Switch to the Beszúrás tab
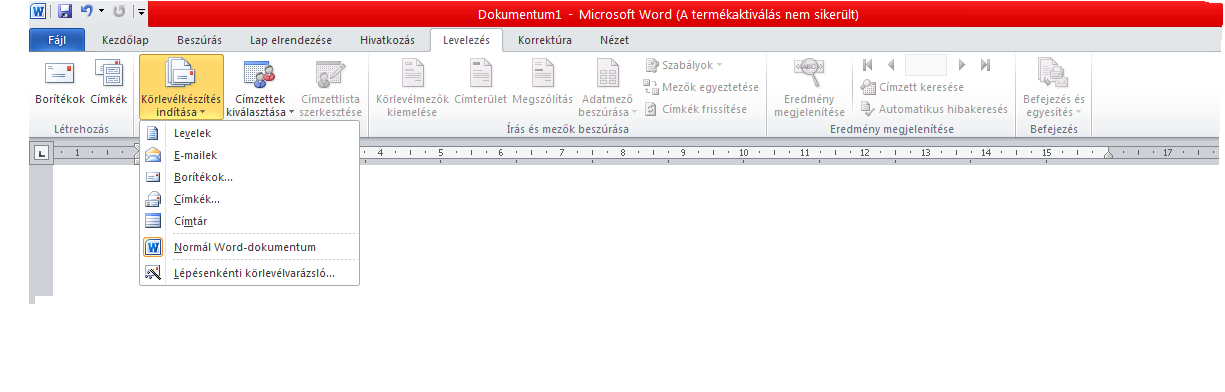This screenshot has height=392, width=1225. (199, 40)
